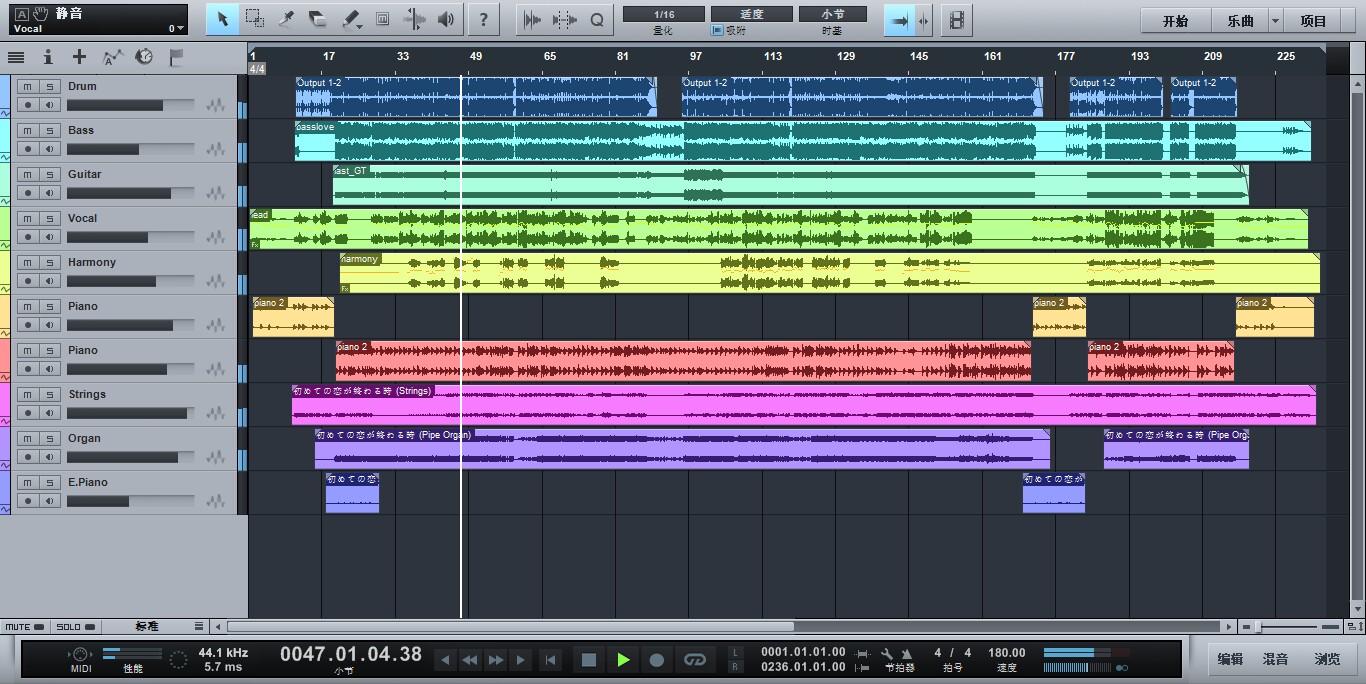Open the 小节 timebase dropdown
Viewport: 1366px width, 684px height.
[x=832, y=14]
